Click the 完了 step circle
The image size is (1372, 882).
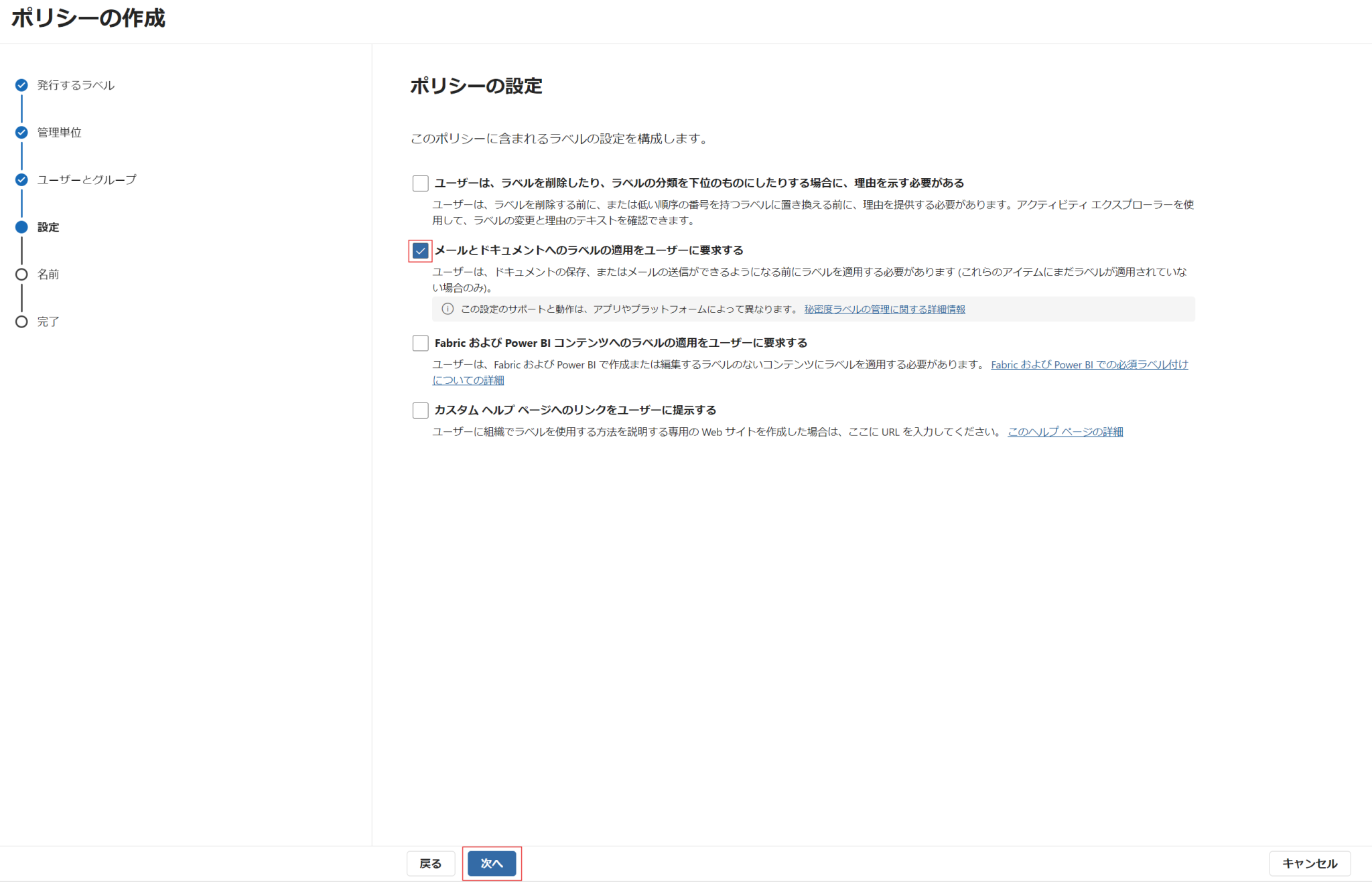pos(21,321)
